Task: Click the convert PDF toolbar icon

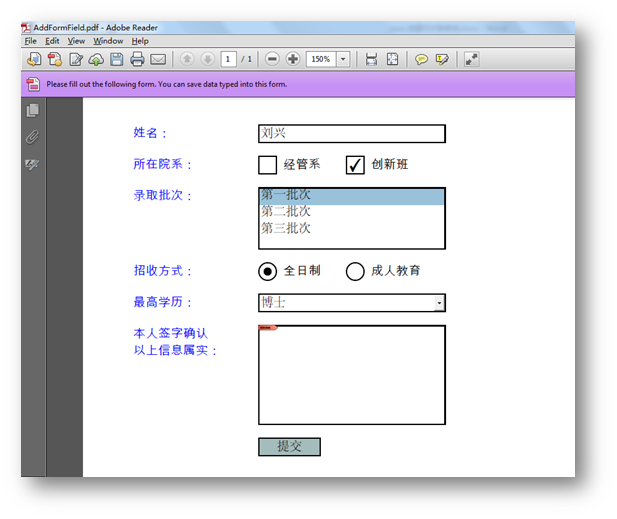Action: point(55,59)
